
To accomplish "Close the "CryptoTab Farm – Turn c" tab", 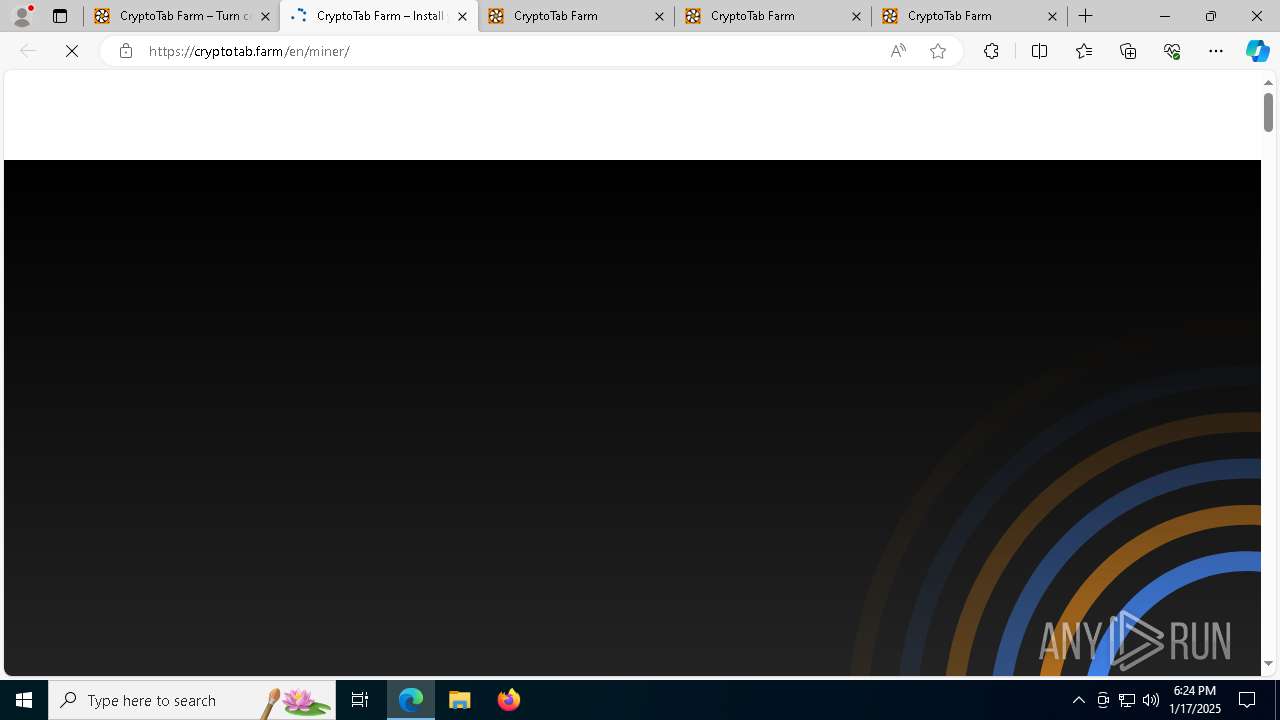I will pos(265,16).
